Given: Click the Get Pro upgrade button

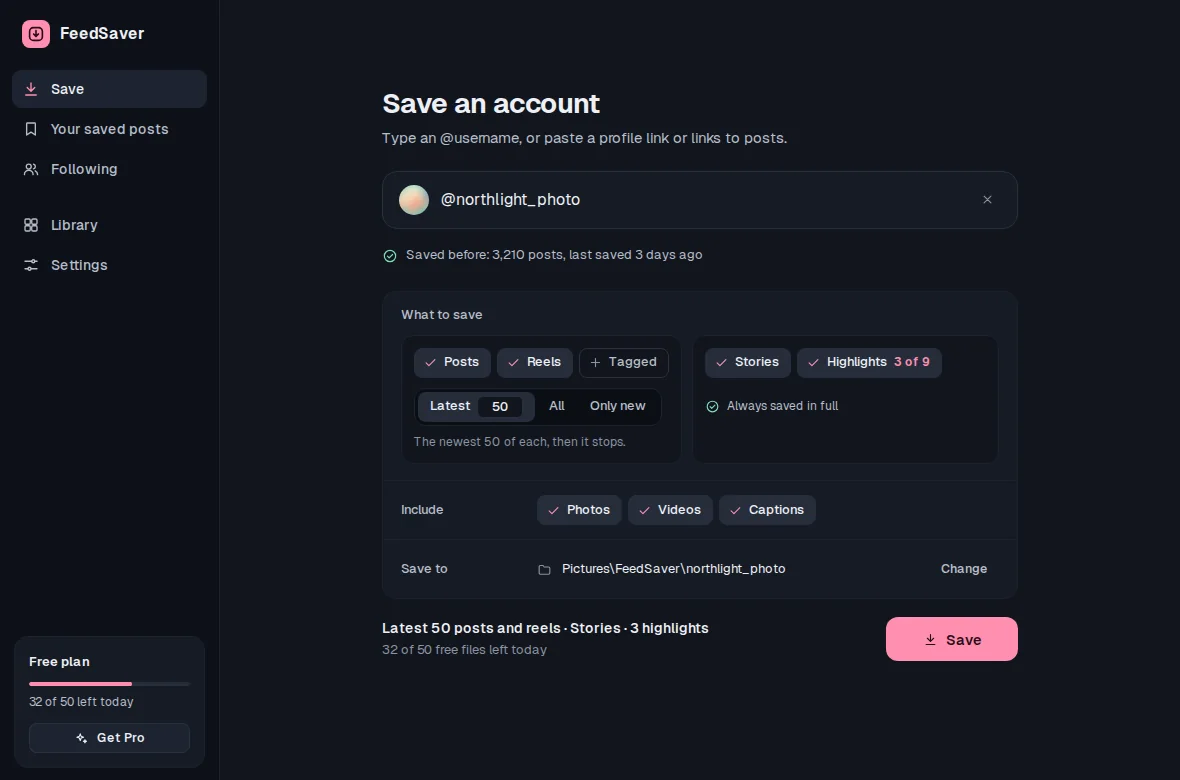Looking at the screenshot, I should click(x=110, y=738).
